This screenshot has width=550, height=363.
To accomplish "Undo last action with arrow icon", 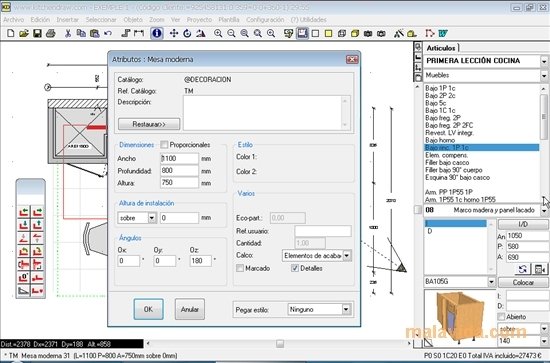I will (108, 34).
